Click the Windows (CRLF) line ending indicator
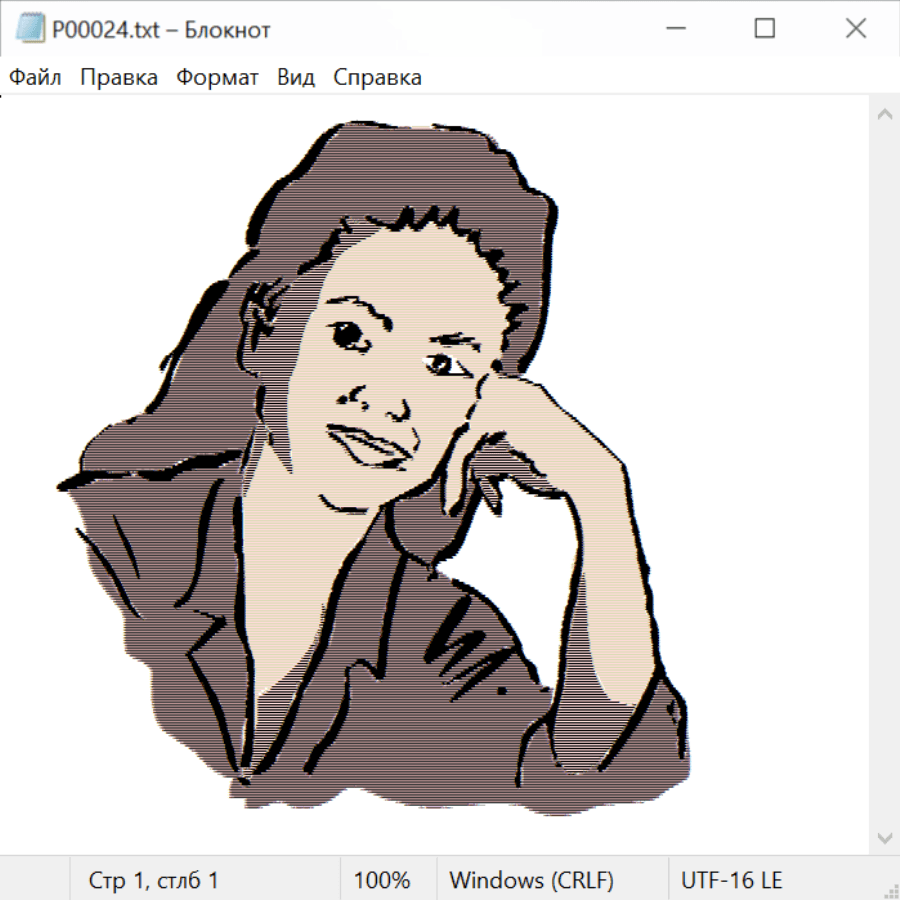The image size is (900, 900). [531, 880]
